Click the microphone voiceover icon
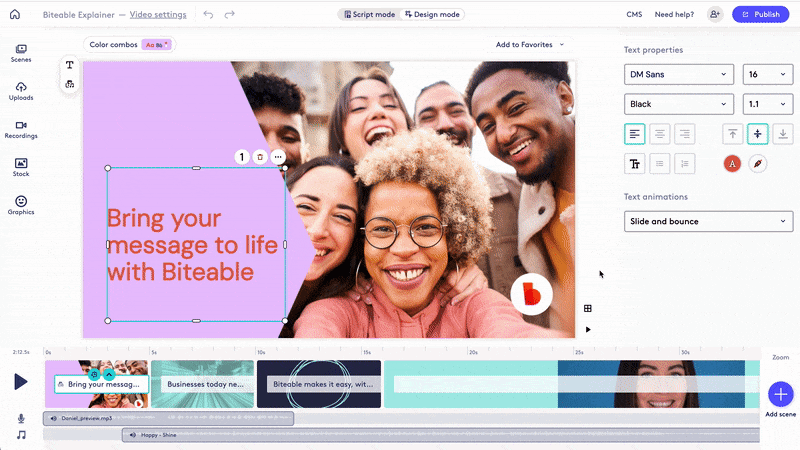The height and width of the screenshot is (450, 800). click(x=21, y=418)
